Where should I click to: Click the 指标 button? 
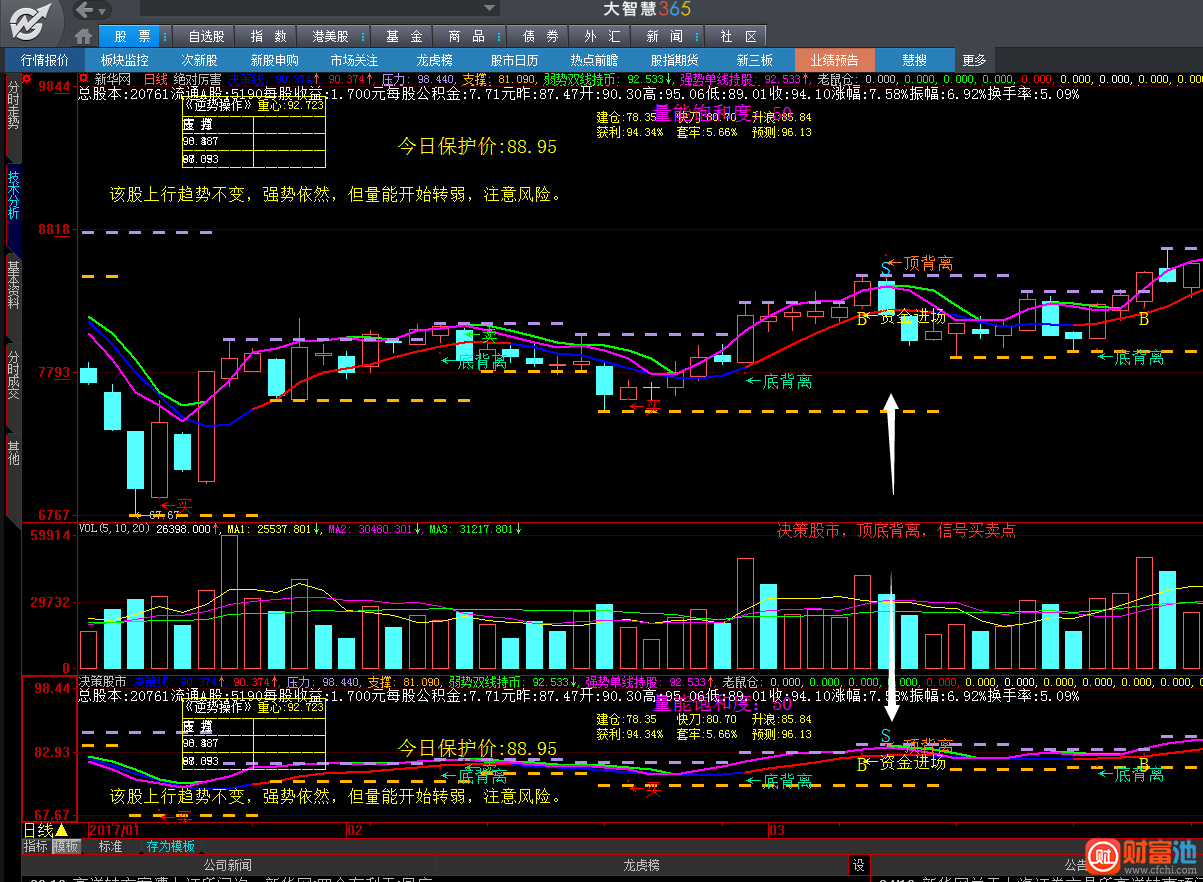tap(36, 846)
